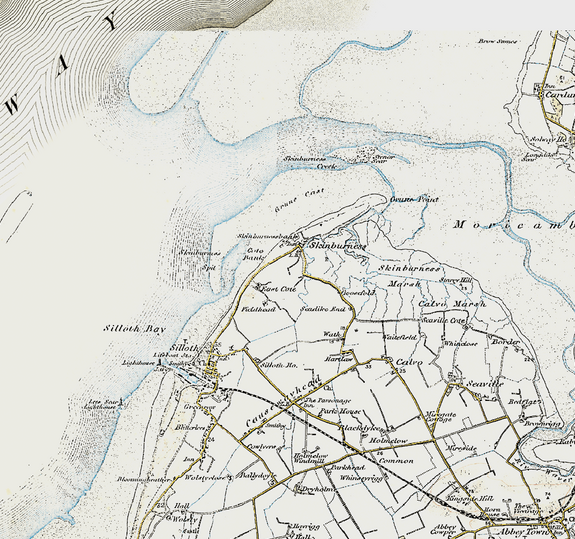Click the 'Whinnyrigg' label
This screenshot has height=539, width=575.
point(361,478)
